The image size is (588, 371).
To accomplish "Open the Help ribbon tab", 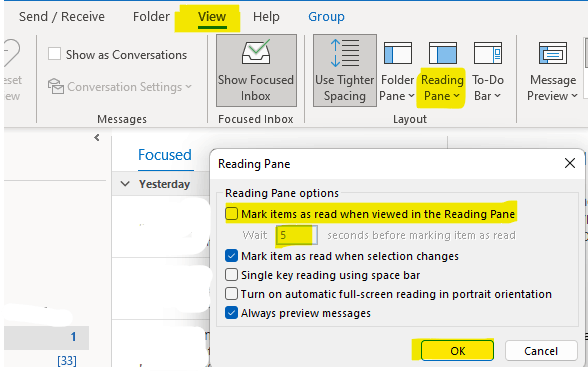I will pyautogui.click(x=266, y=17).
